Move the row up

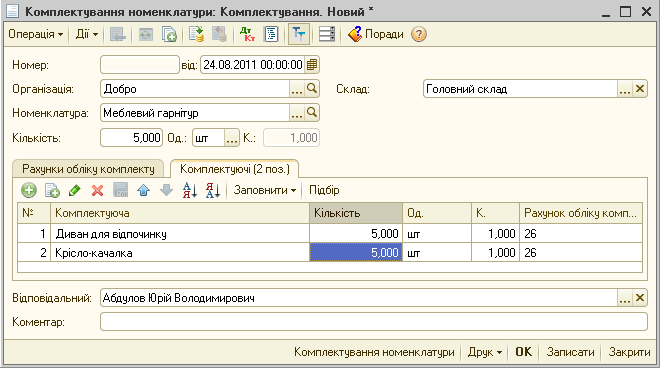pyautogui.click(x=144, y=190)
